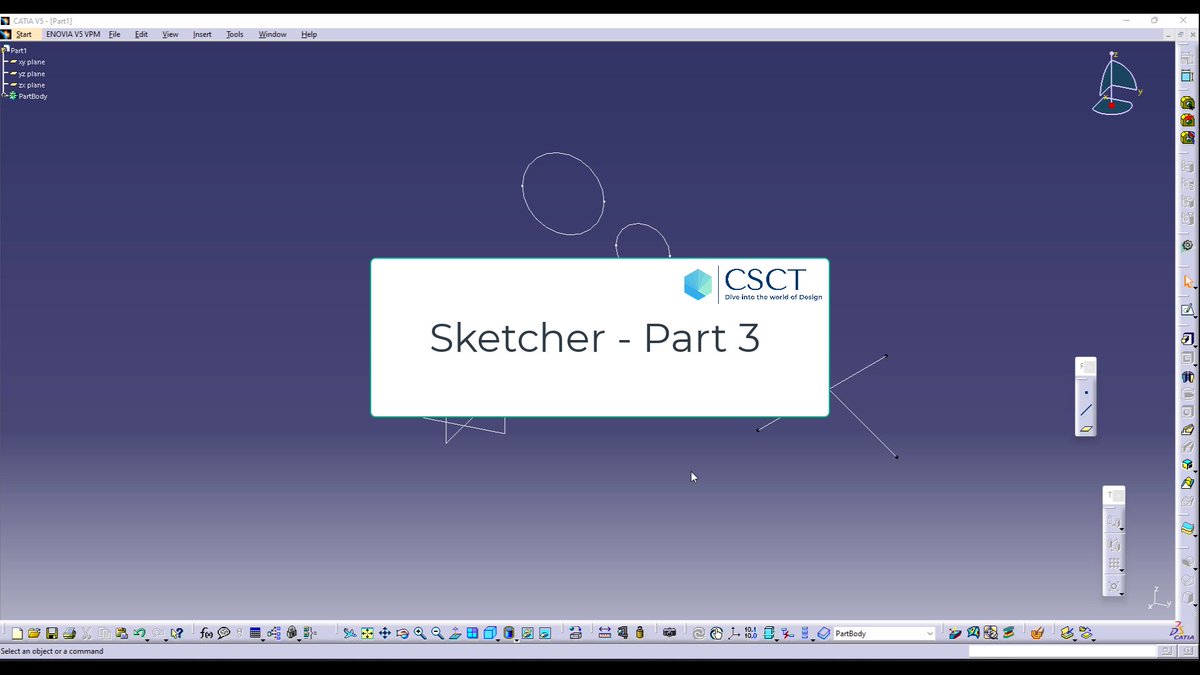1200x675 pixels.
Task: Open the Tools menu
Action: pos(234,34)
